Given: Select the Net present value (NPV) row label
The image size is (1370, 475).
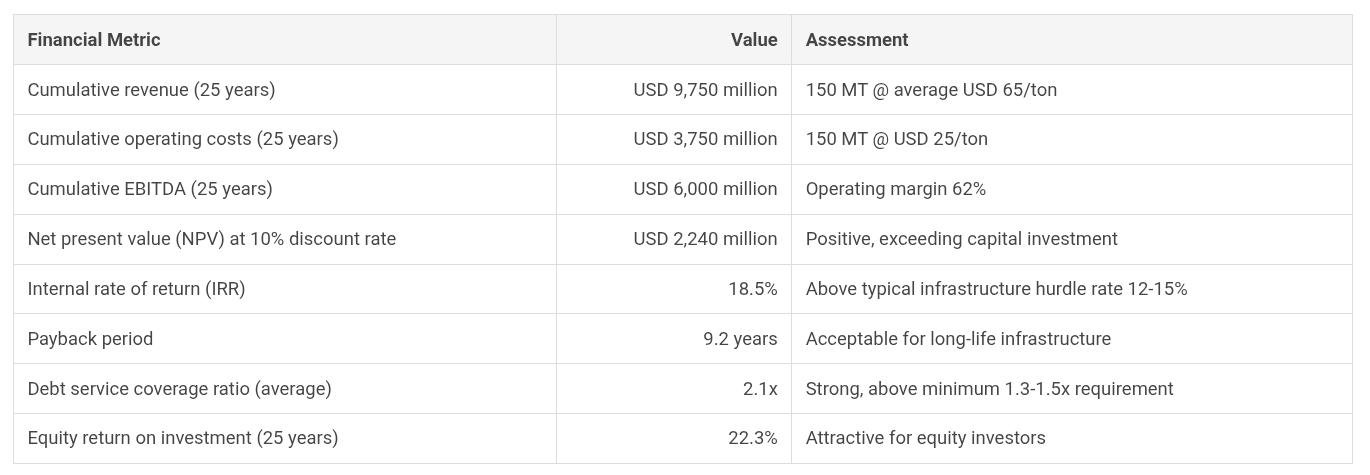Looking at the screenshot, I should pyautogui.click(x=212, y=239).
